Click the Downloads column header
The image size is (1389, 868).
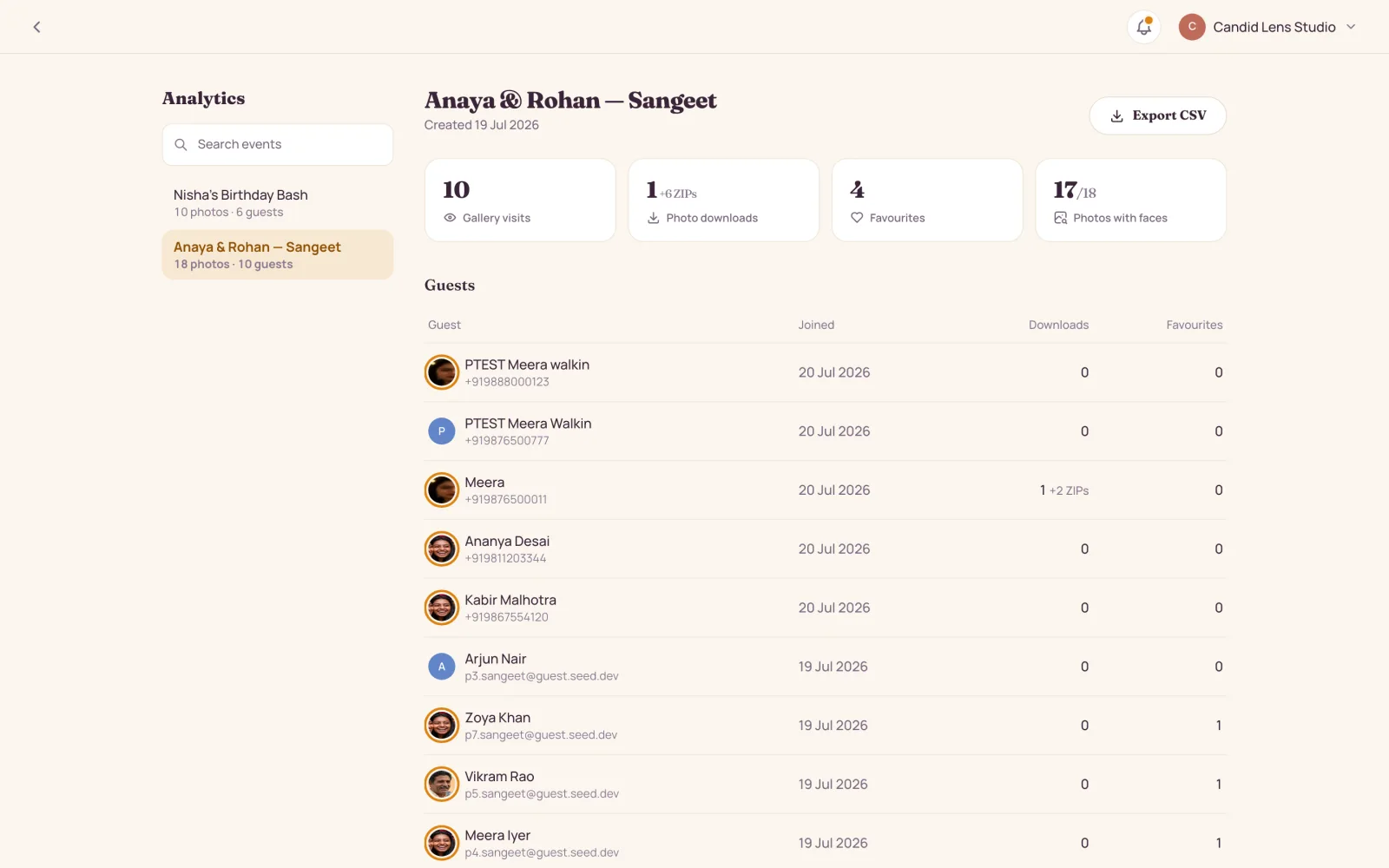click(x=1058, y=325)
